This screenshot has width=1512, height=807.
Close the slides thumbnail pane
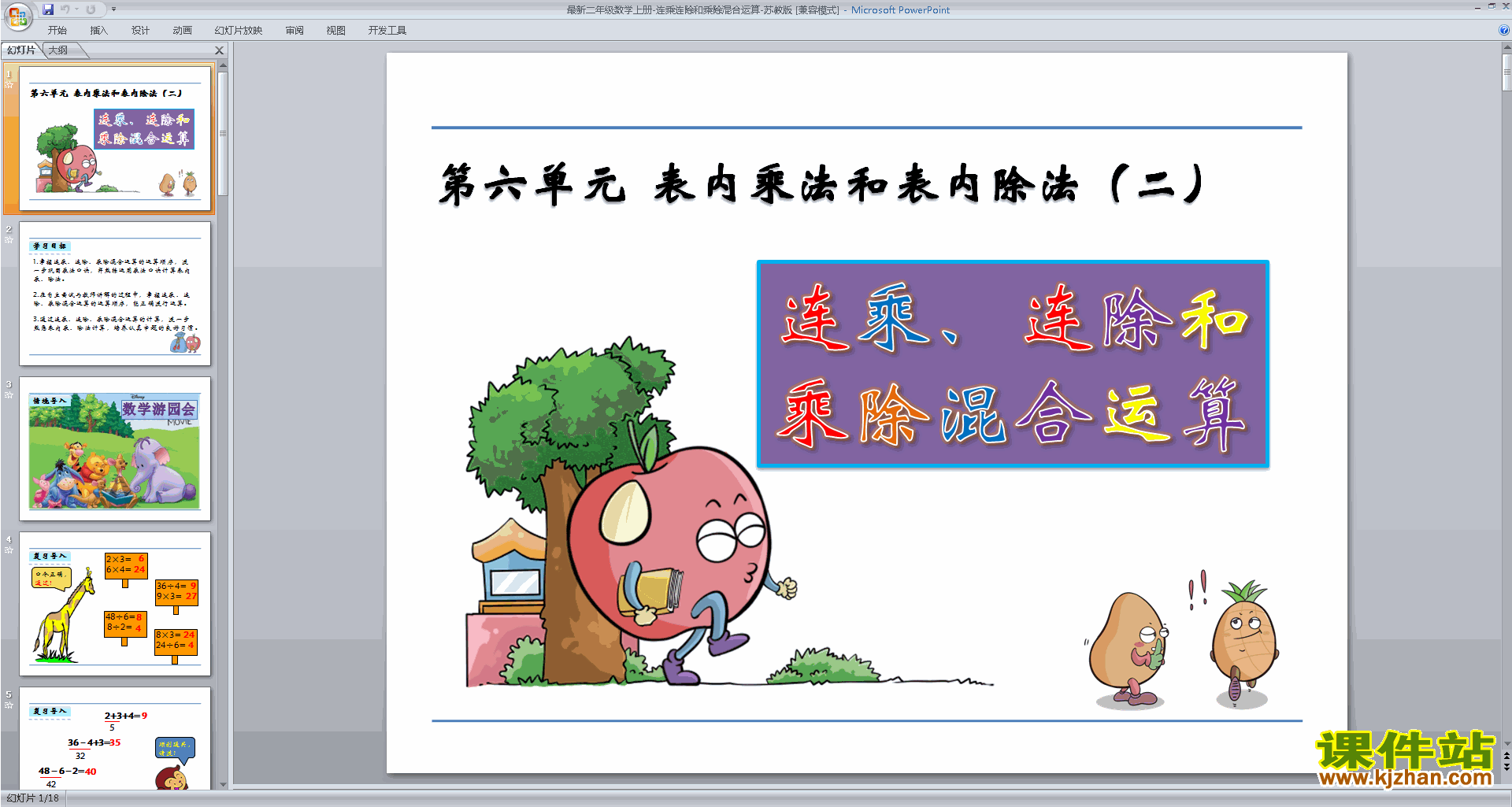pyautogui.click(x=220, y=50)
